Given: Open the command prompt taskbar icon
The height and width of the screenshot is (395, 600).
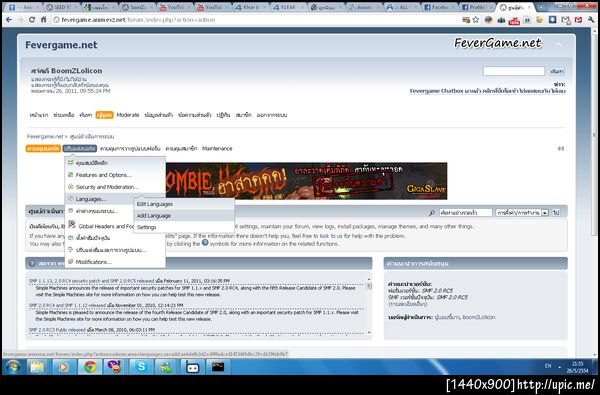Looking at the screenshot, I should pyautogui.click(x=218, y=367).
